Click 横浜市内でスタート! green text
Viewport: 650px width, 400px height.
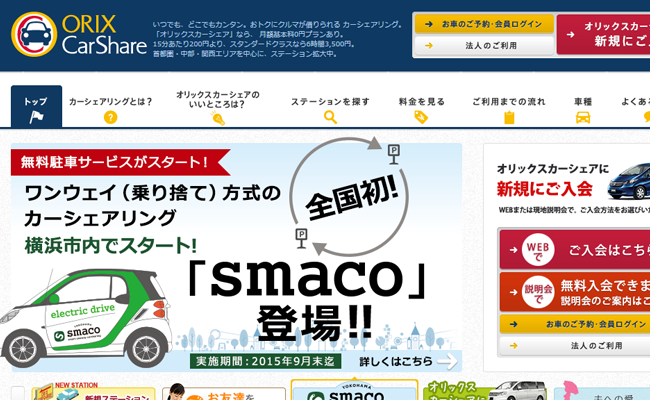(x=111, y=245)
